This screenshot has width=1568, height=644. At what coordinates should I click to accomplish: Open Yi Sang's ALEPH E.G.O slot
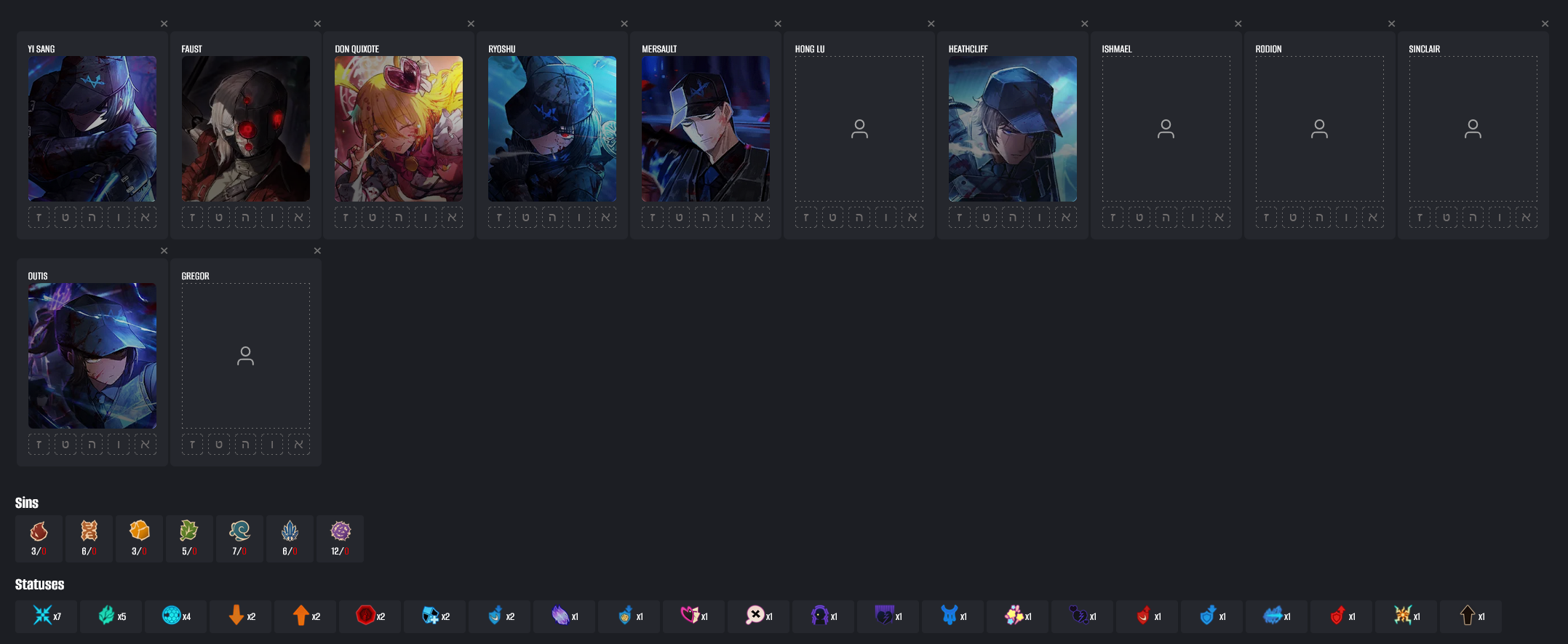(146, 218)
